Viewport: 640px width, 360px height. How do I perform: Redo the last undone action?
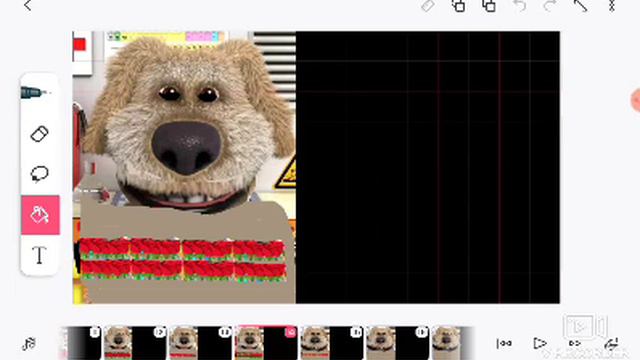click(550, 6)
